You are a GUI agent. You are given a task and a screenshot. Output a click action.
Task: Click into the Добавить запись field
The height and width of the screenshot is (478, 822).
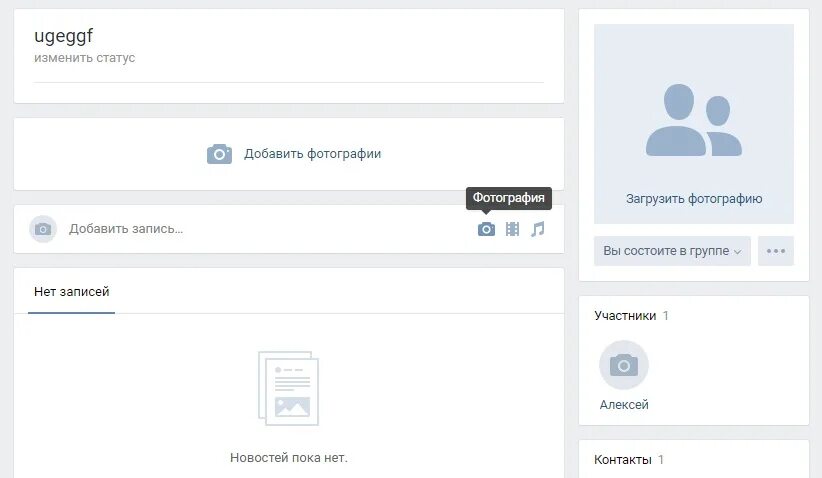point(126,229)
